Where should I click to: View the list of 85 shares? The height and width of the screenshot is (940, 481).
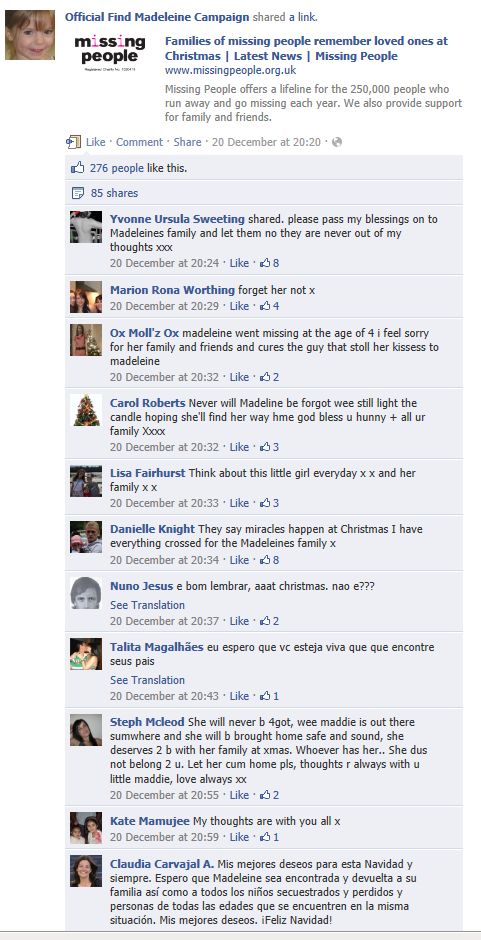coord(114,193)
